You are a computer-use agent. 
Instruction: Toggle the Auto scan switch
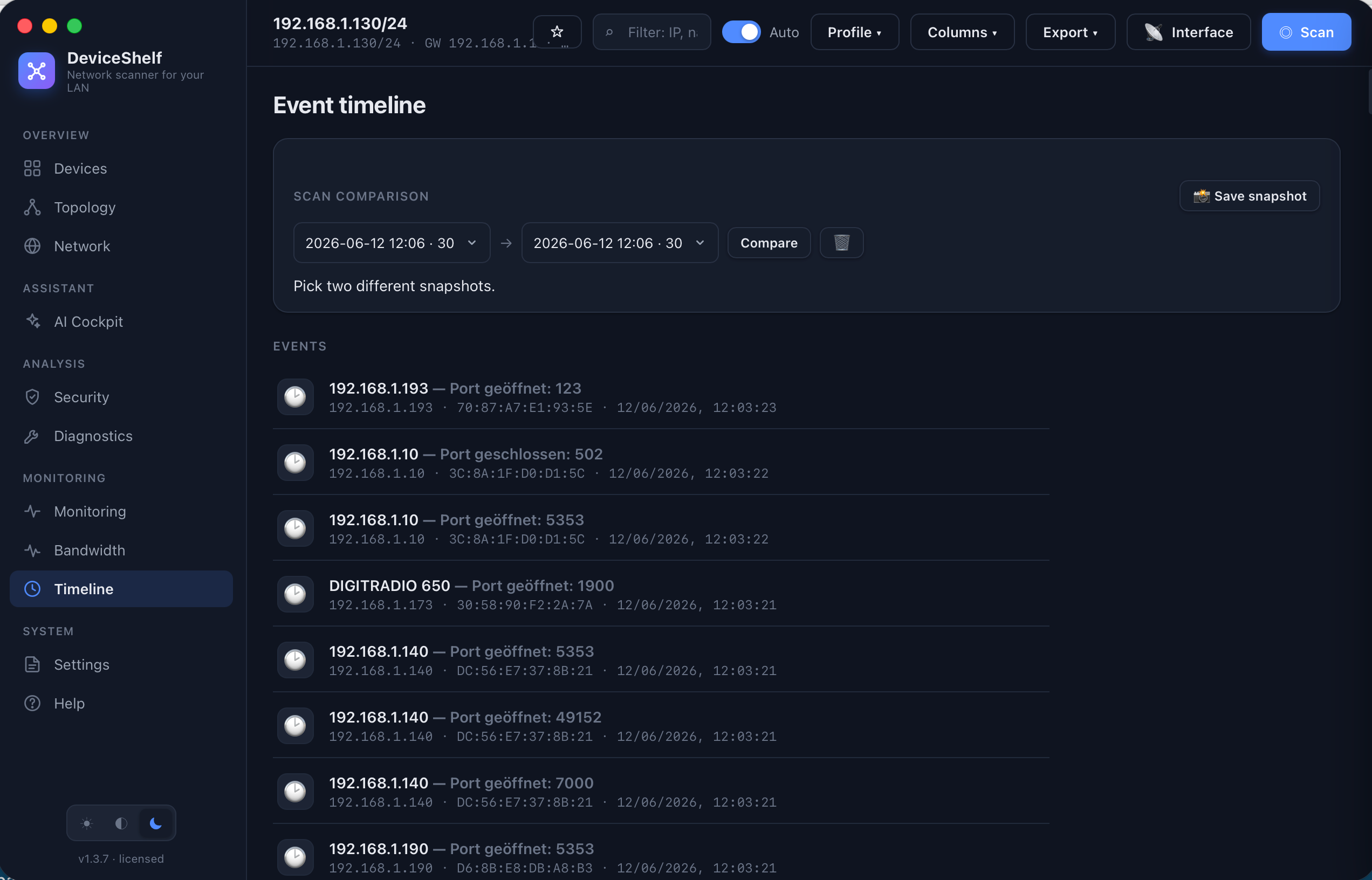click(x=741, y=32)
